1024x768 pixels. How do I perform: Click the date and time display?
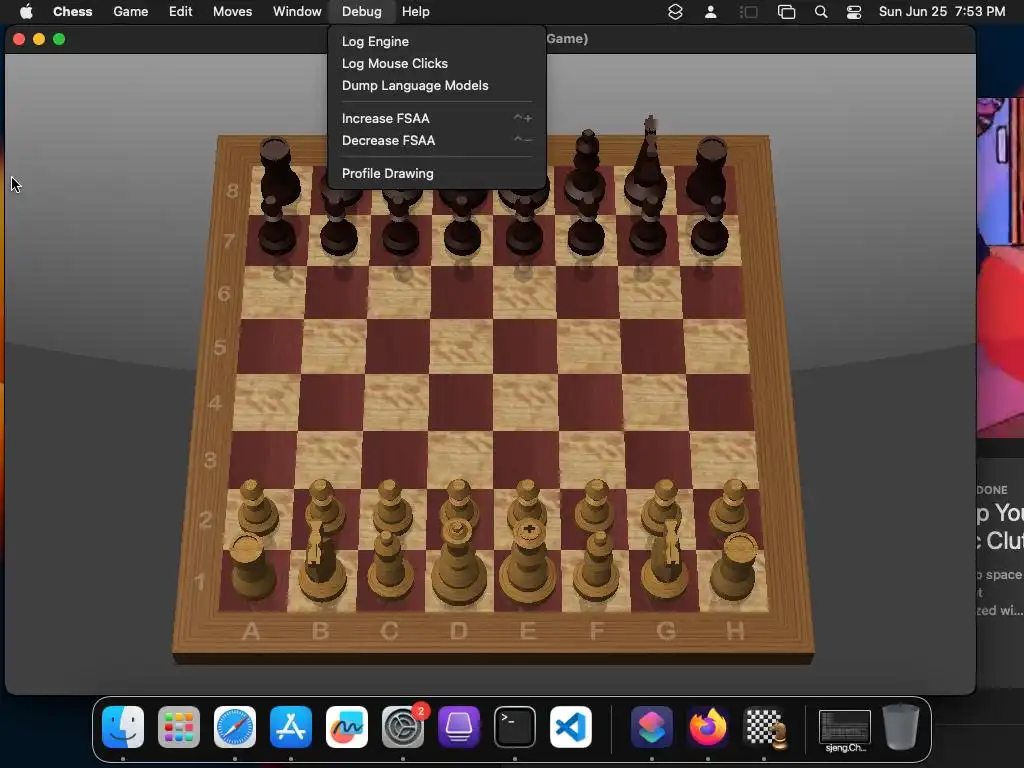[942, 12]
